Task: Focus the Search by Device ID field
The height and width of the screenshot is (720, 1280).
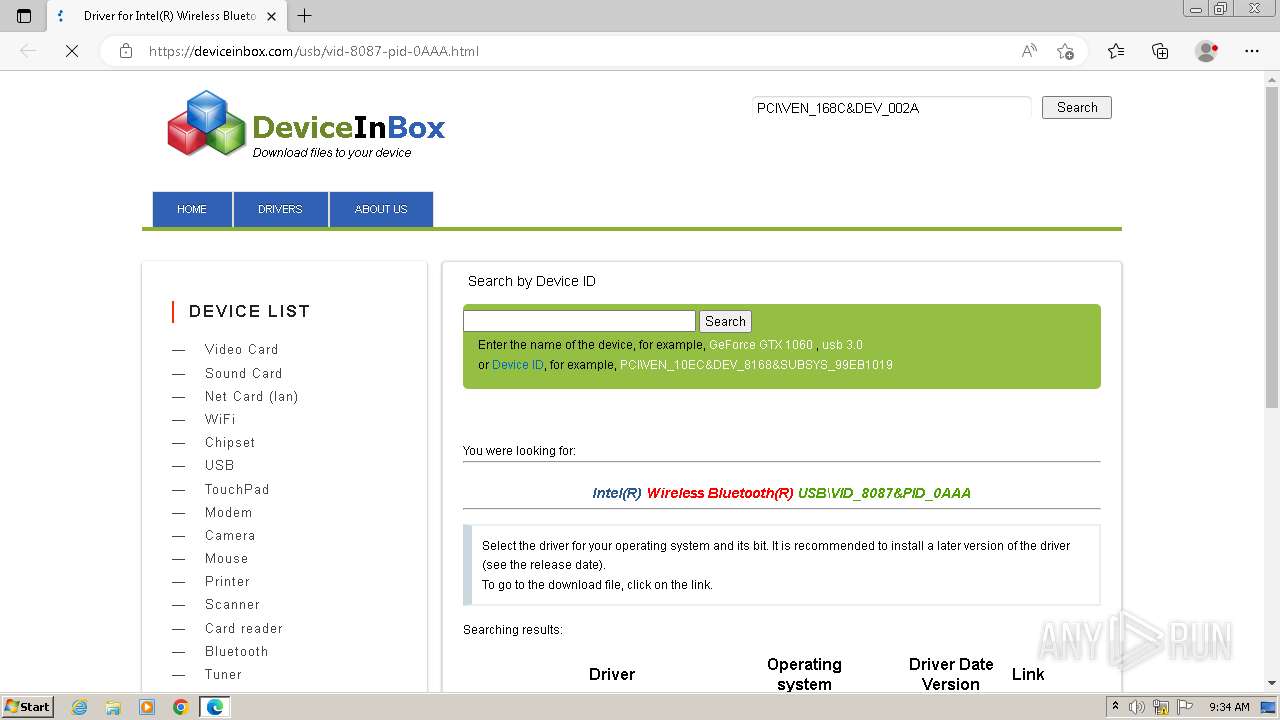Action: point(579,321)
